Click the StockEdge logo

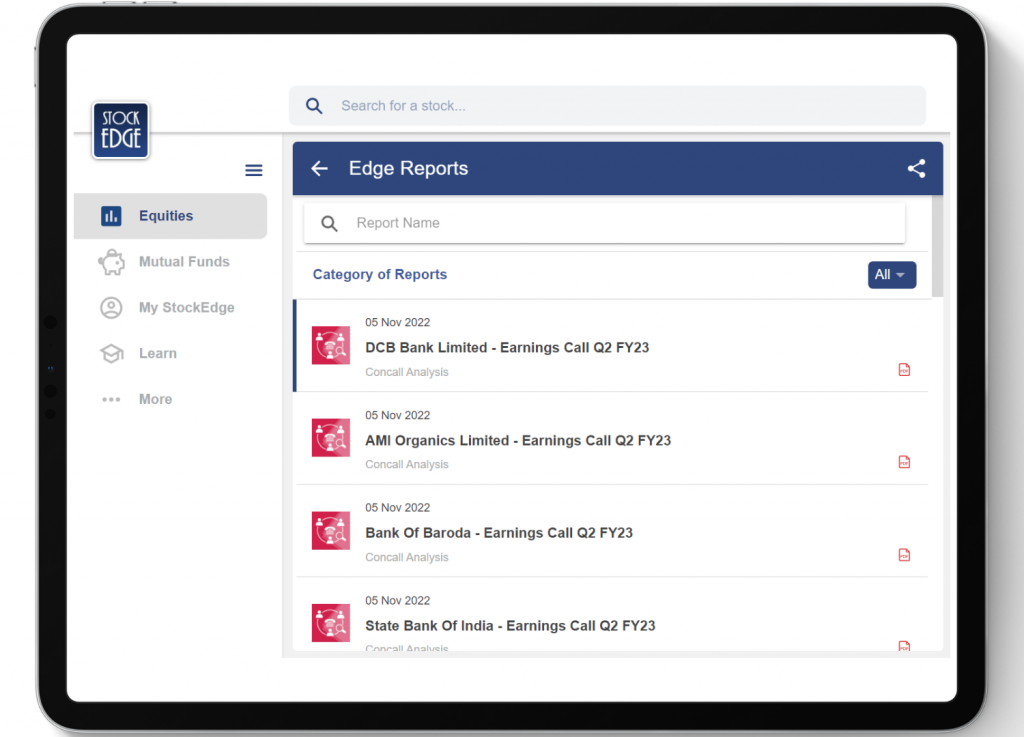(121, 130)
